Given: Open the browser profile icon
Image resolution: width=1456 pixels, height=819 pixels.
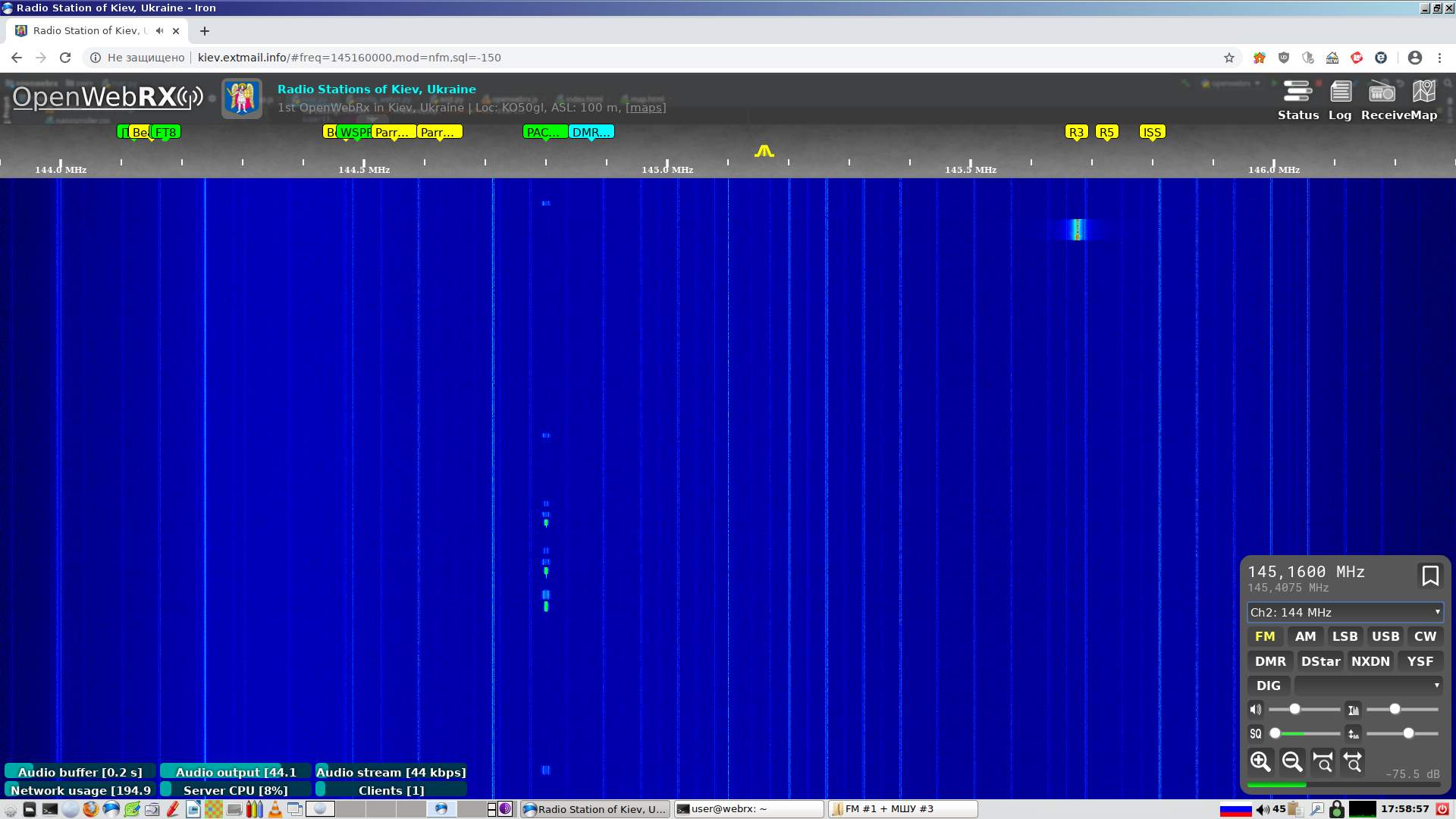Looking at the screenshot, I should (x=1415, y=58).
